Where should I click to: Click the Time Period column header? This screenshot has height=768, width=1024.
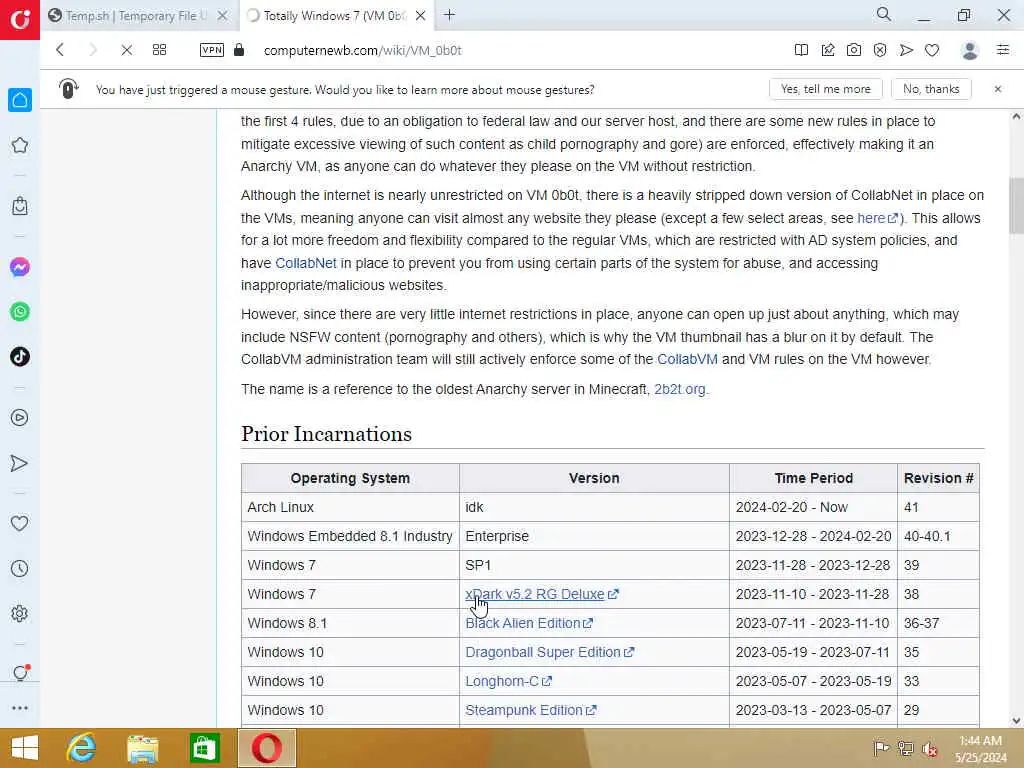pyautogui.click(x=813, y=478)
